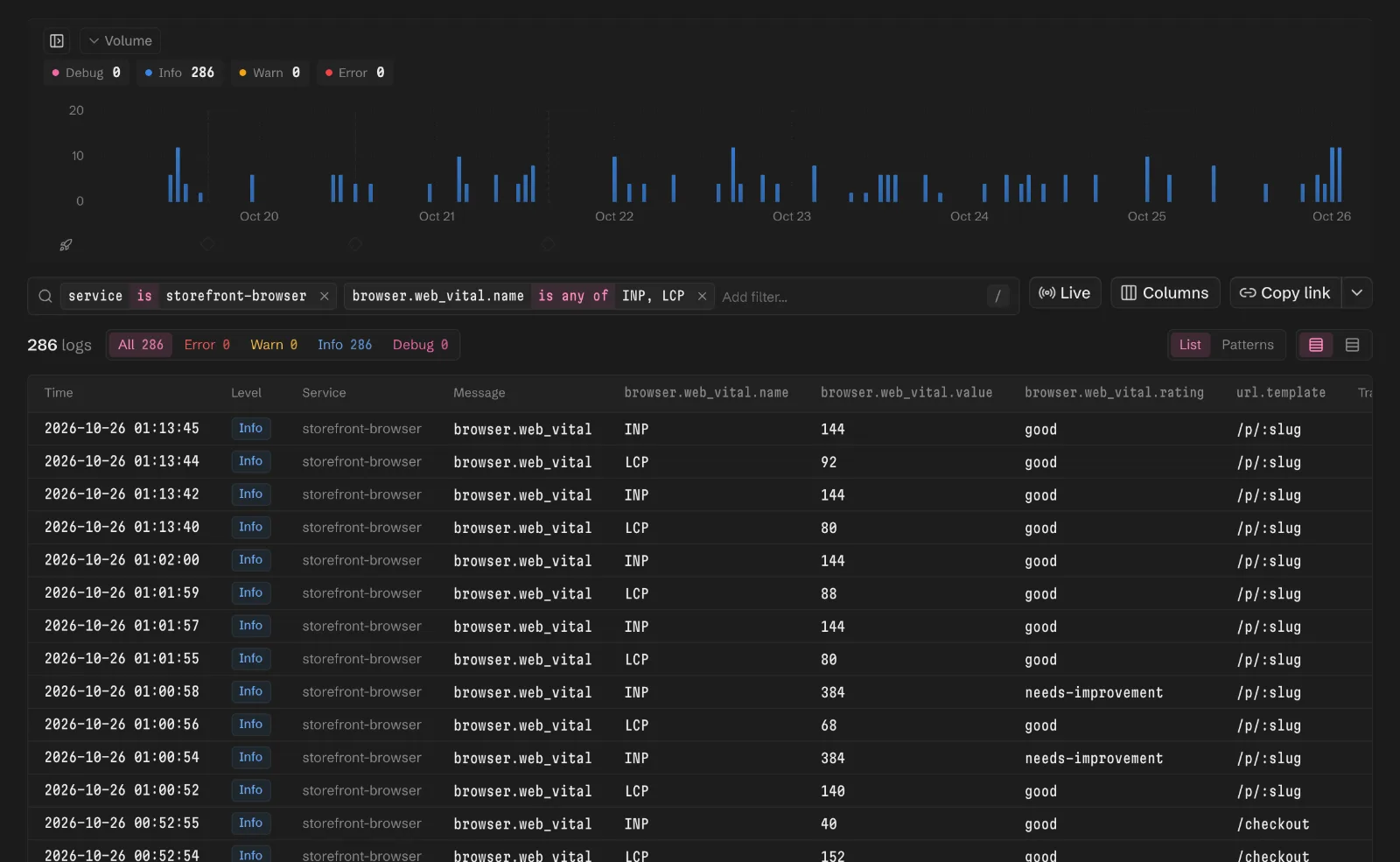This screenshot has height=862, width=1400.
Task: Remove the browser.web_vital.name filter
Action: point(702,297)
